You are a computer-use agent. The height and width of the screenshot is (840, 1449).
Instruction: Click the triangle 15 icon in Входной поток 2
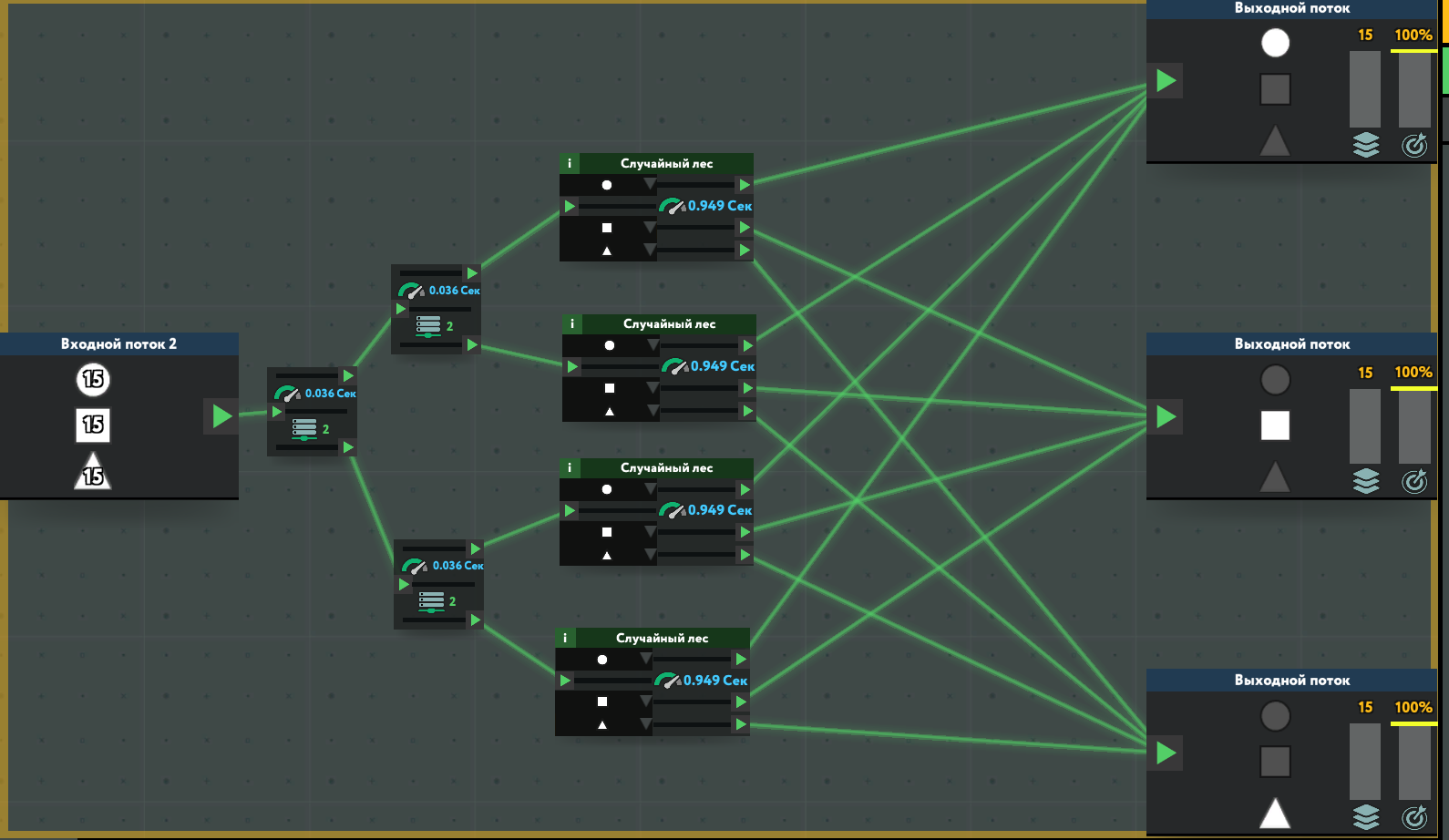[93, 471]
